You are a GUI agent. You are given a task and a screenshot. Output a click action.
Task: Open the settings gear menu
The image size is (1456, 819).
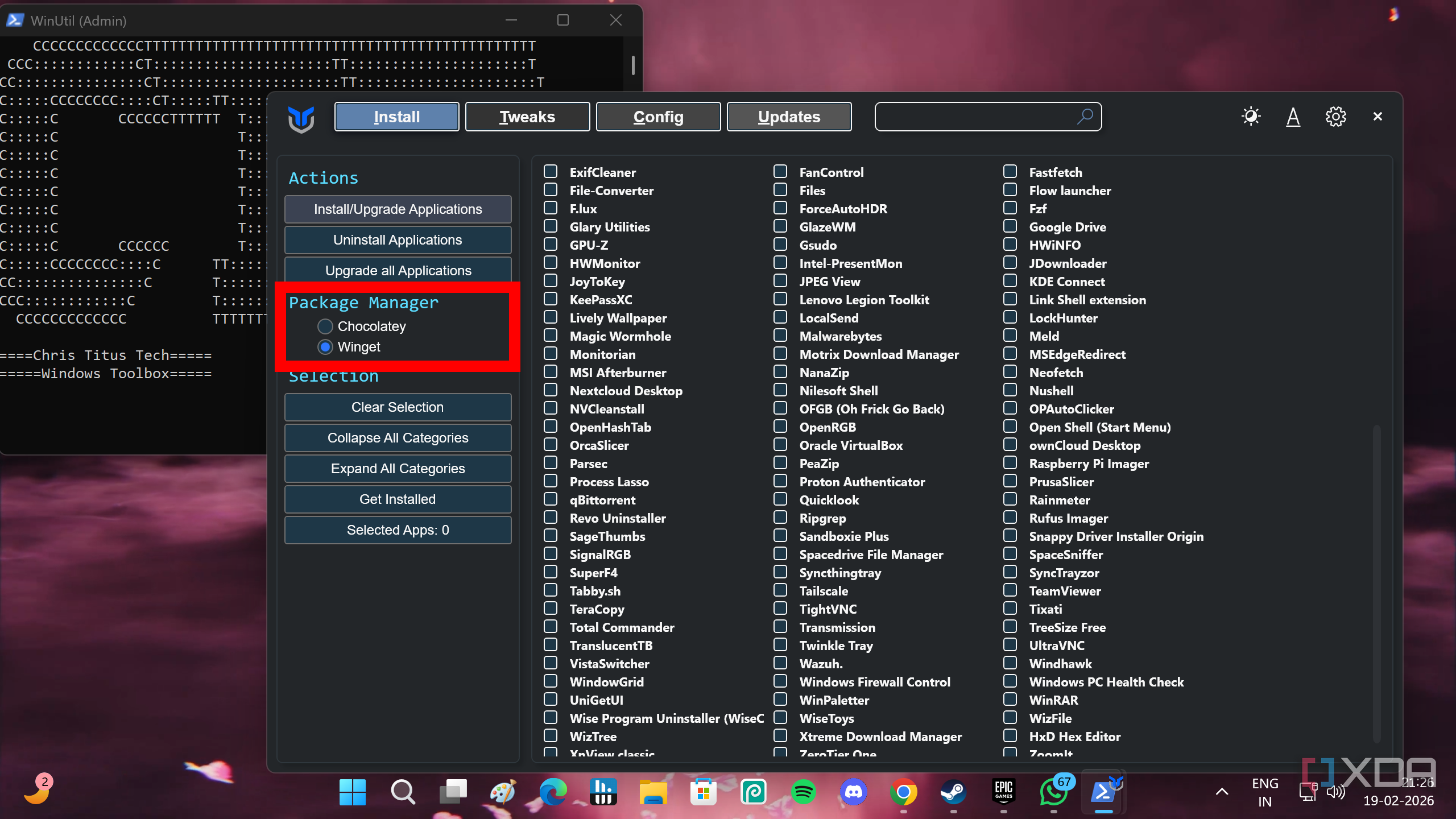pyautogui.click(x=1335, y=117)
